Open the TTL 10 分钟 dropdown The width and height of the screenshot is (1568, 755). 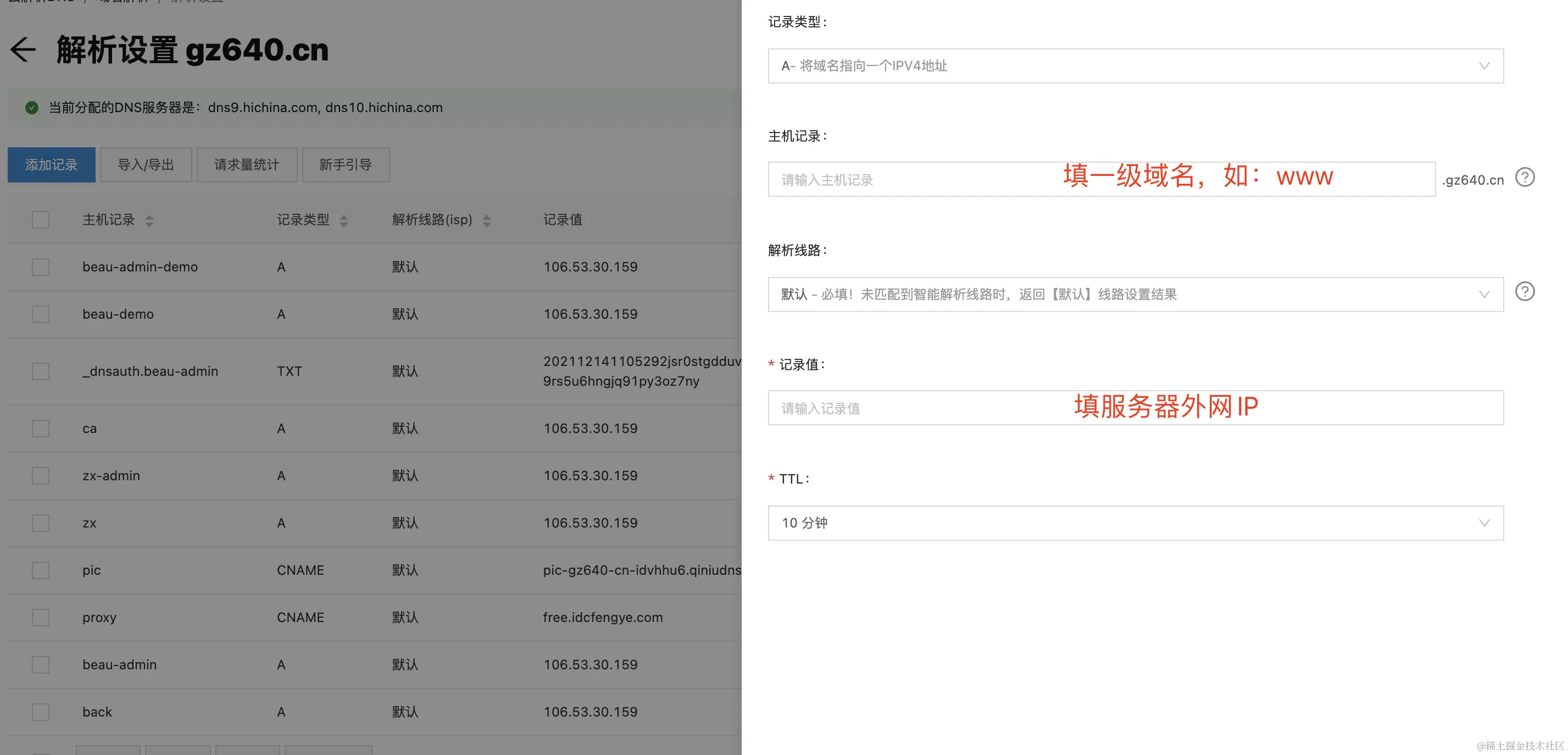1135,523
